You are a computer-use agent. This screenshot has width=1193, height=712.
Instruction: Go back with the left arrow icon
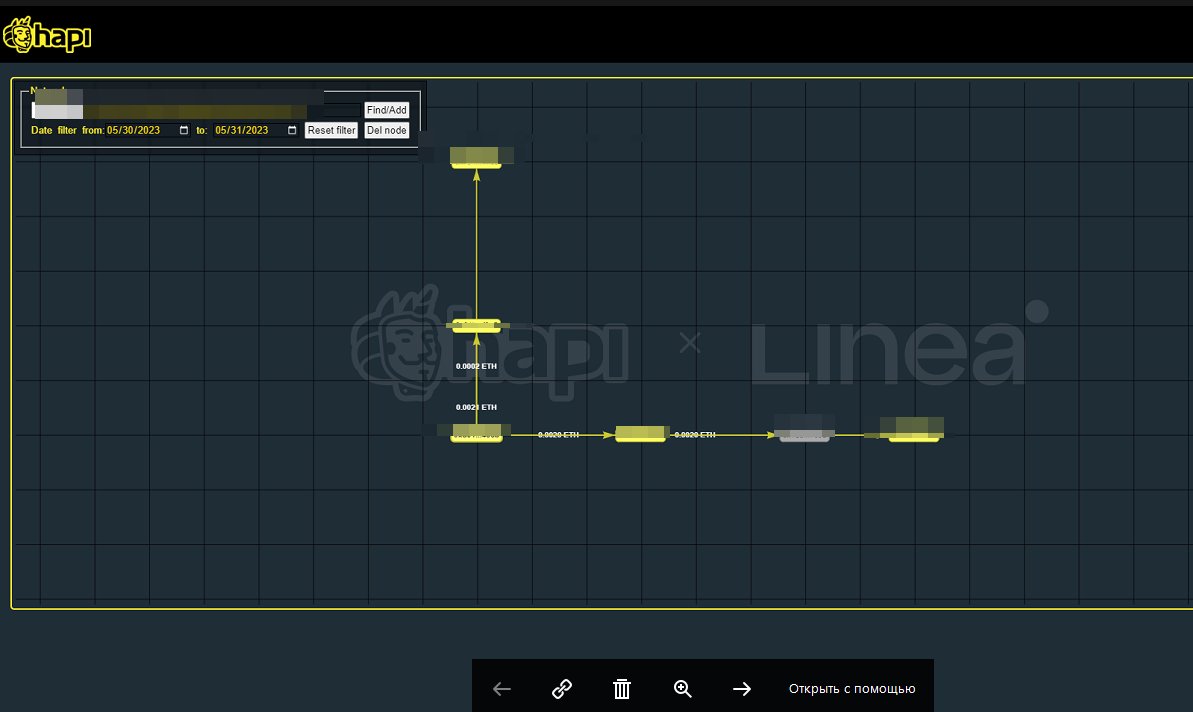(501, 689)
